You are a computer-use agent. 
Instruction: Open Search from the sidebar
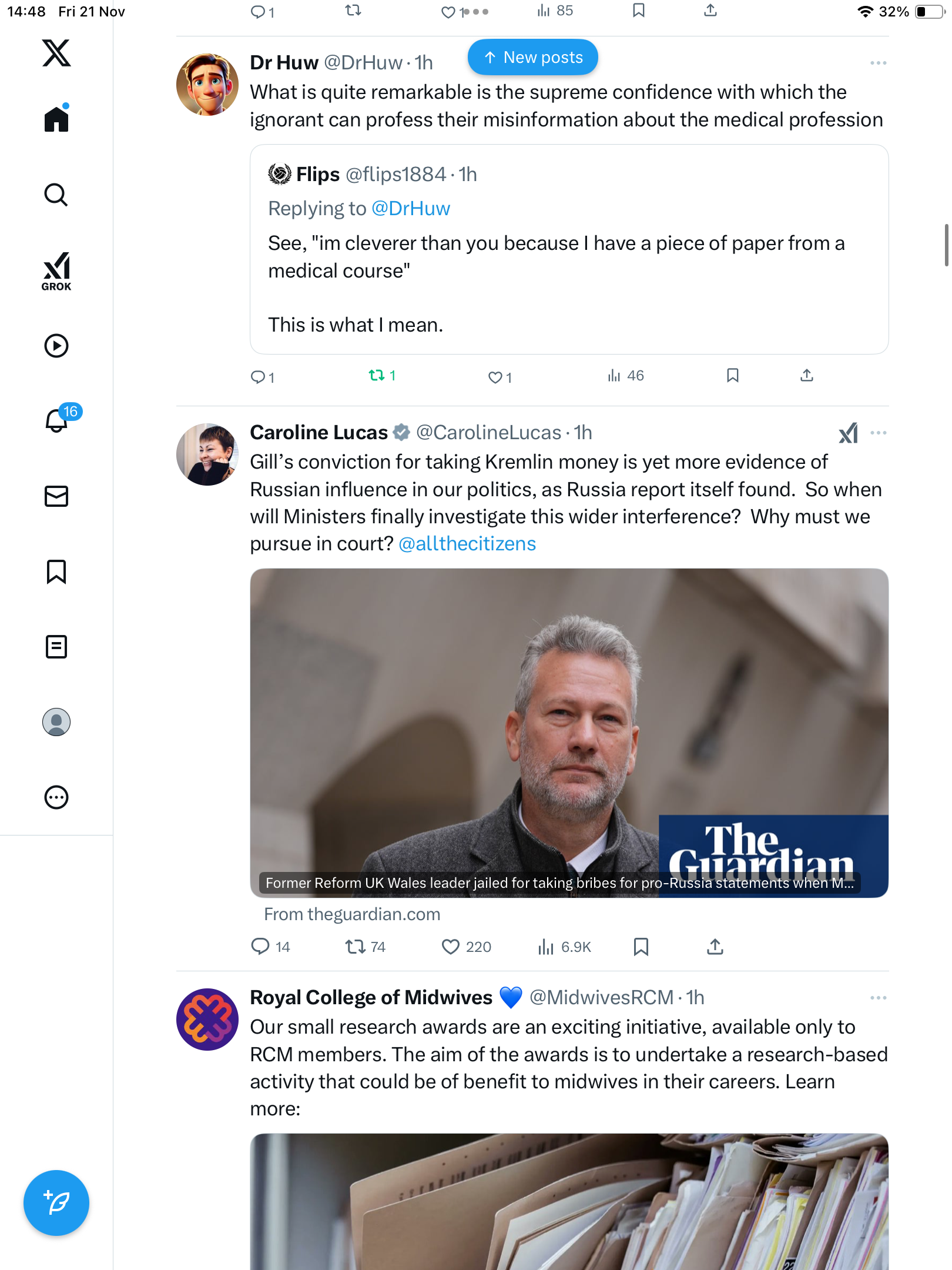pos(56,195)
